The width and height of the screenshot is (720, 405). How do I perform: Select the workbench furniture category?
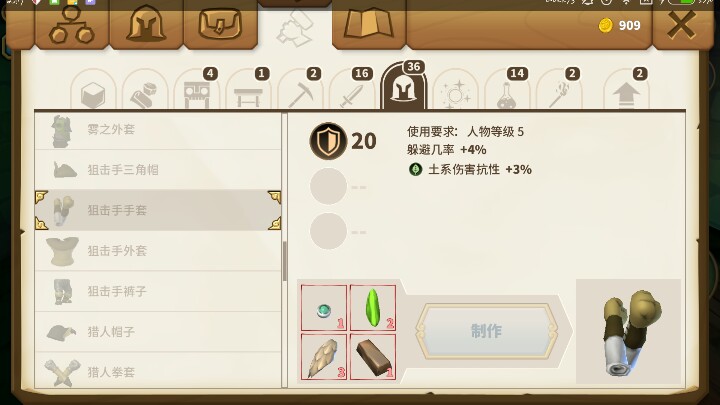point(248,90)
